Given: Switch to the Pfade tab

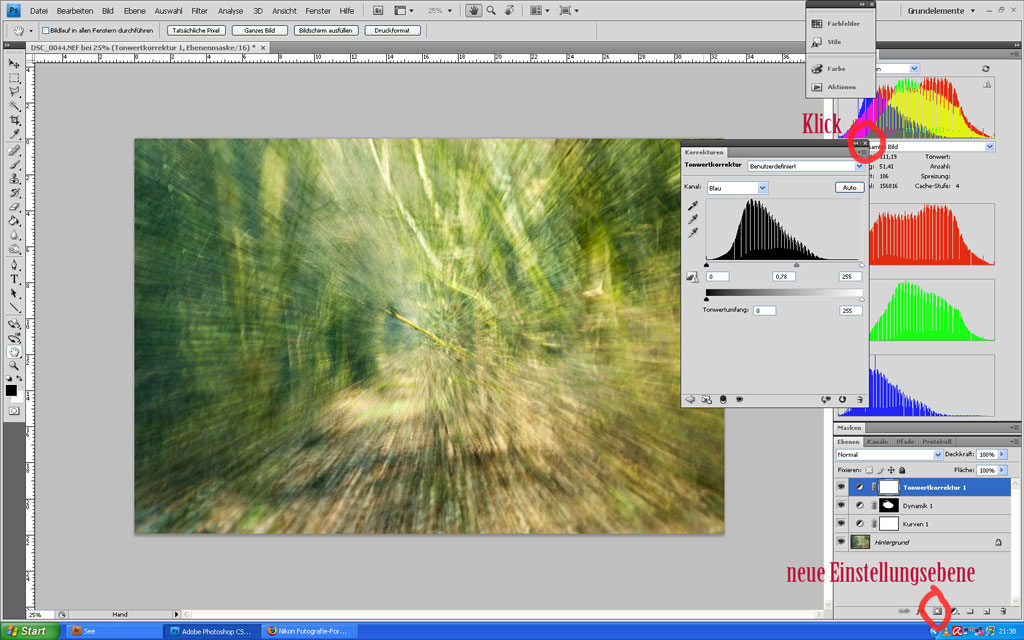Looking at the screenshot, I should click(x=905, y=442).
